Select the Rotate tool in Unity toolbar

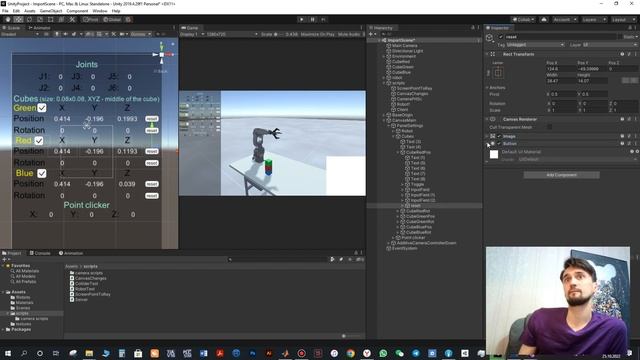pos(29,19)
